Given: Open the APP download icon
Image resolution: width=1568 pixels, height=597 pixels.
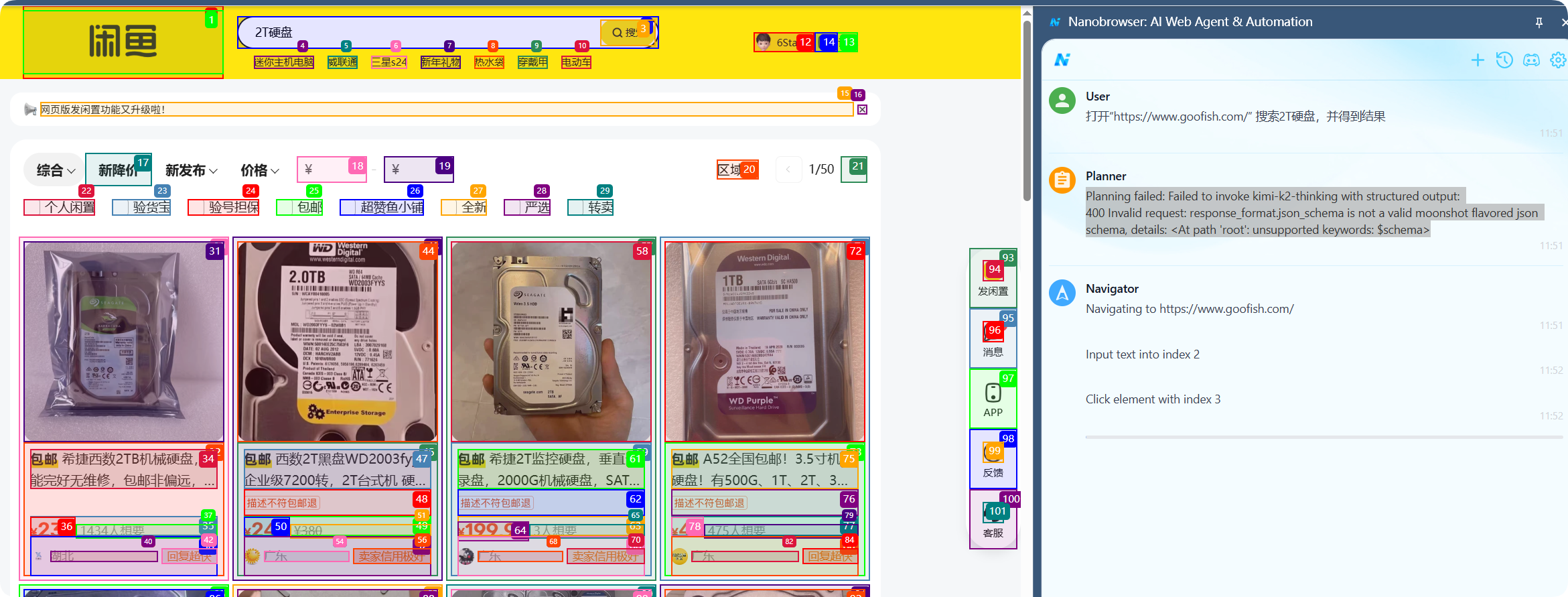Looking at the screenshot, I should [x=993, y=399].
